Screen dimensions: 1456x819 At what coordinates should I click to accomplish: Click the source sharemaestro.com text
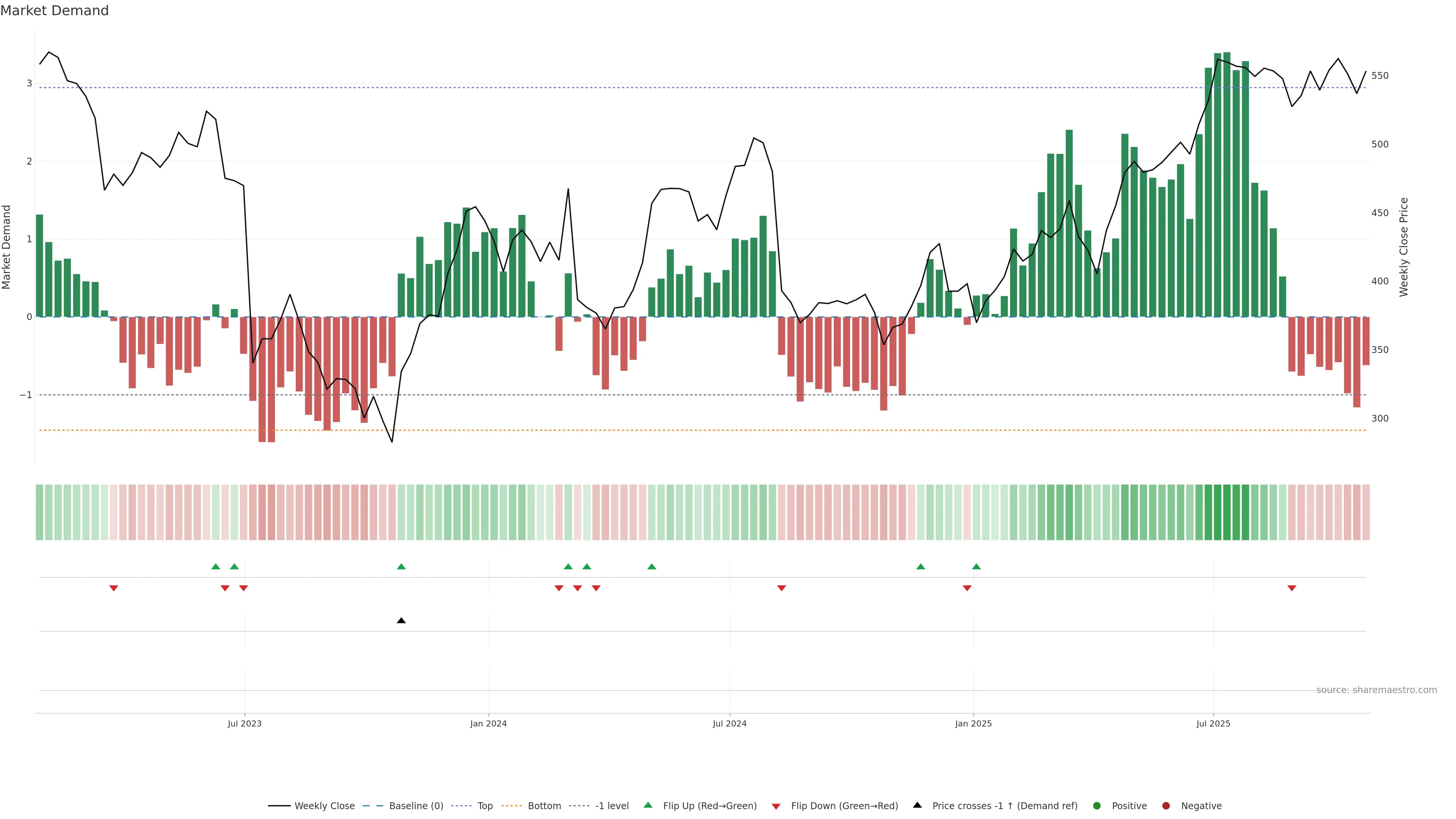[1376, 690]
